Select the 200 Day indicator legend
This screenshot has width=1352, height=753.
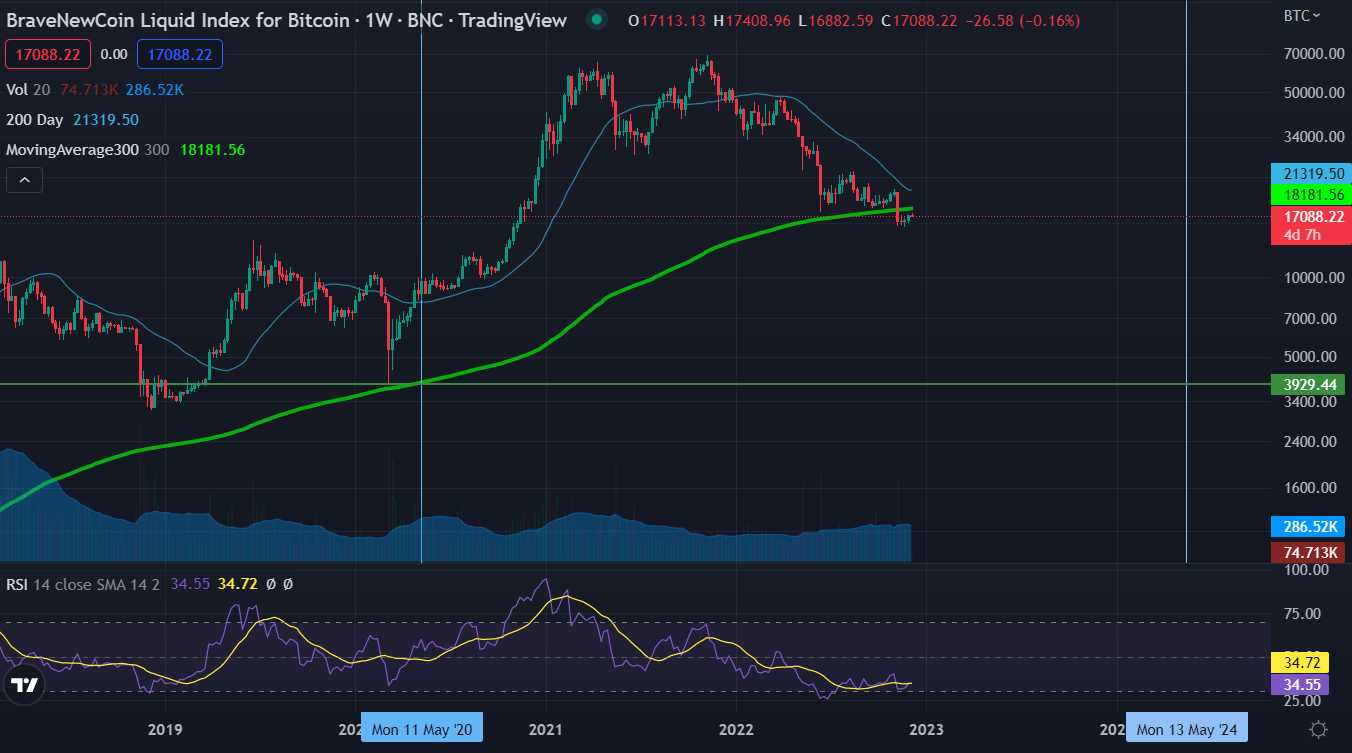point(34,119)
